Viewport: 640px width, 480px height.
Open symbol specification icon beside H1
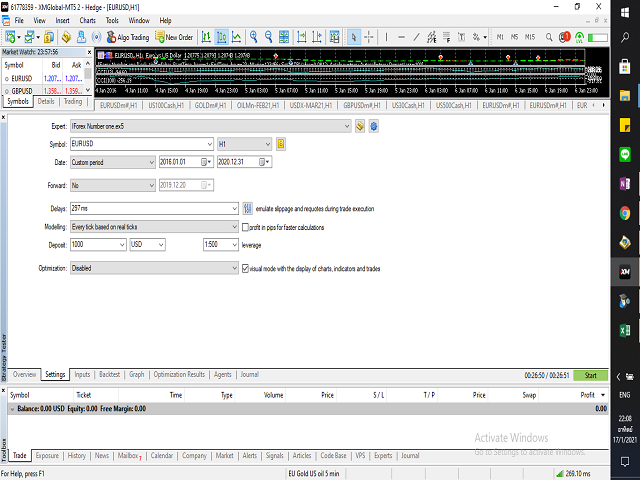pos(281,144)
